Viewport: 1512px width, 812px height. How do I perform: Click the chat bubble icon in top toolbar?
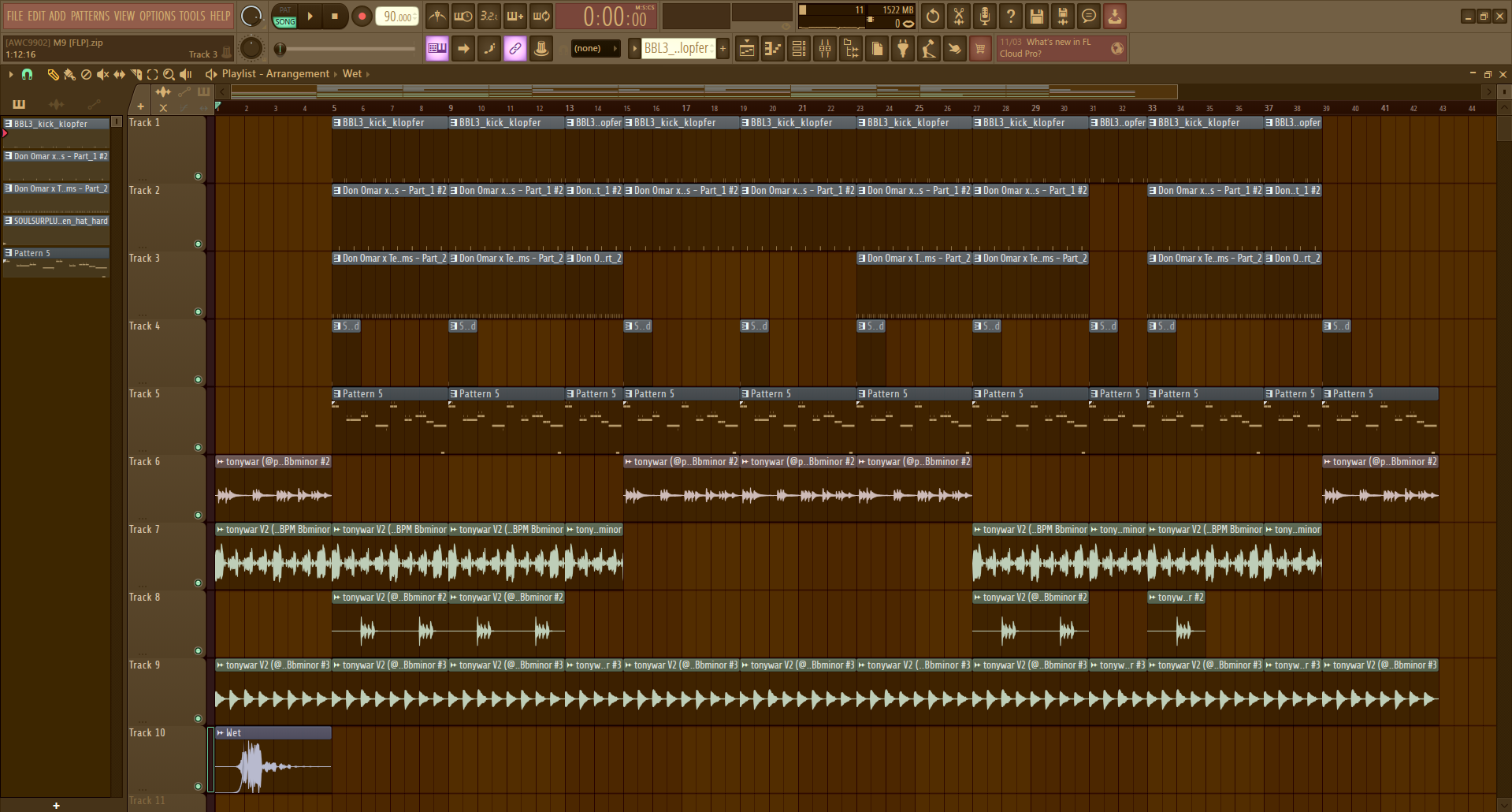(x=1089, y=16)
